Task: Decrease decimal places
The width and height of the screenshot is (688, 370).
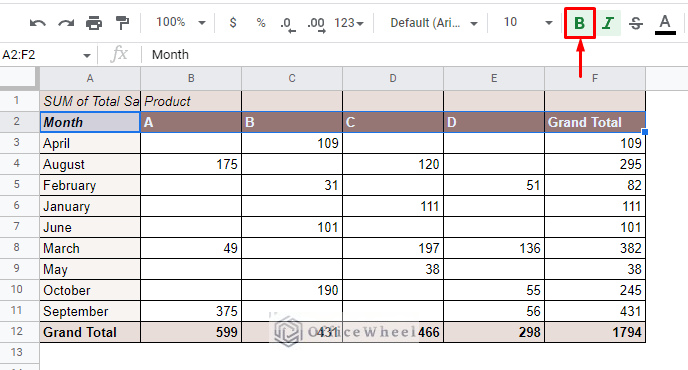Action: click(288, 23)
